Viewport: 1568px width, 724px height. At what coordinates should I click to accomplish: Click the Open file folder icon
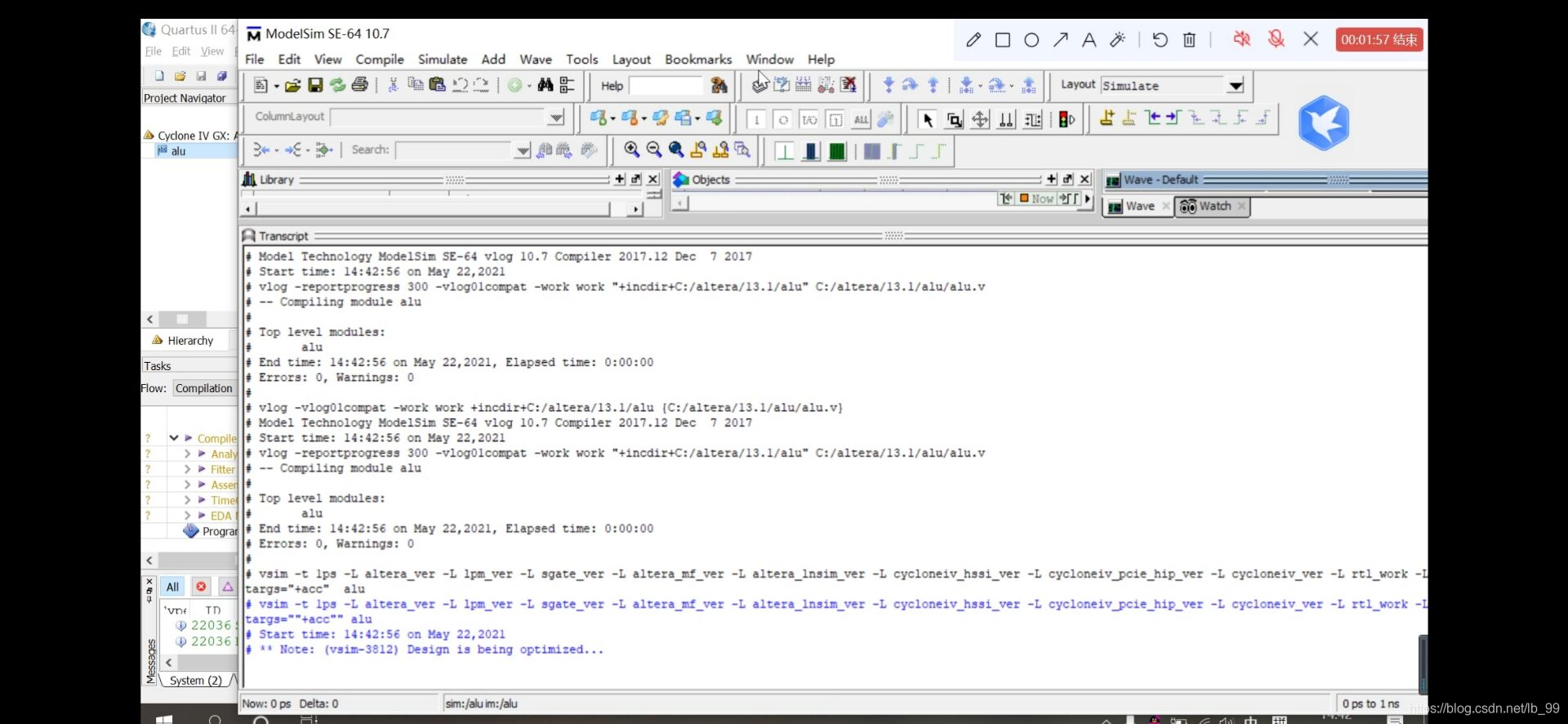(x=292, y=85)
